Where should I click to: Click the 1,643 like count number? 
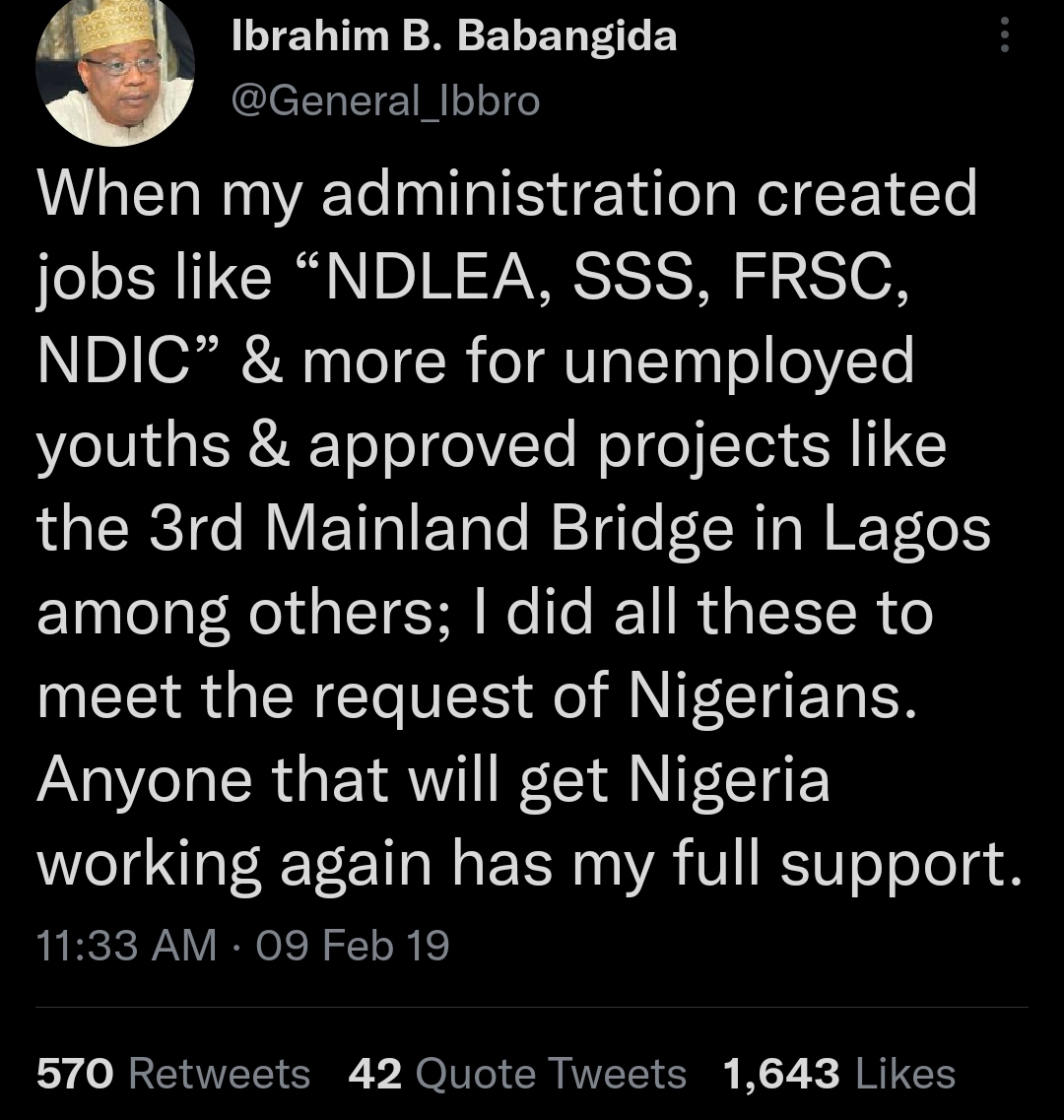coord(781,1073)
